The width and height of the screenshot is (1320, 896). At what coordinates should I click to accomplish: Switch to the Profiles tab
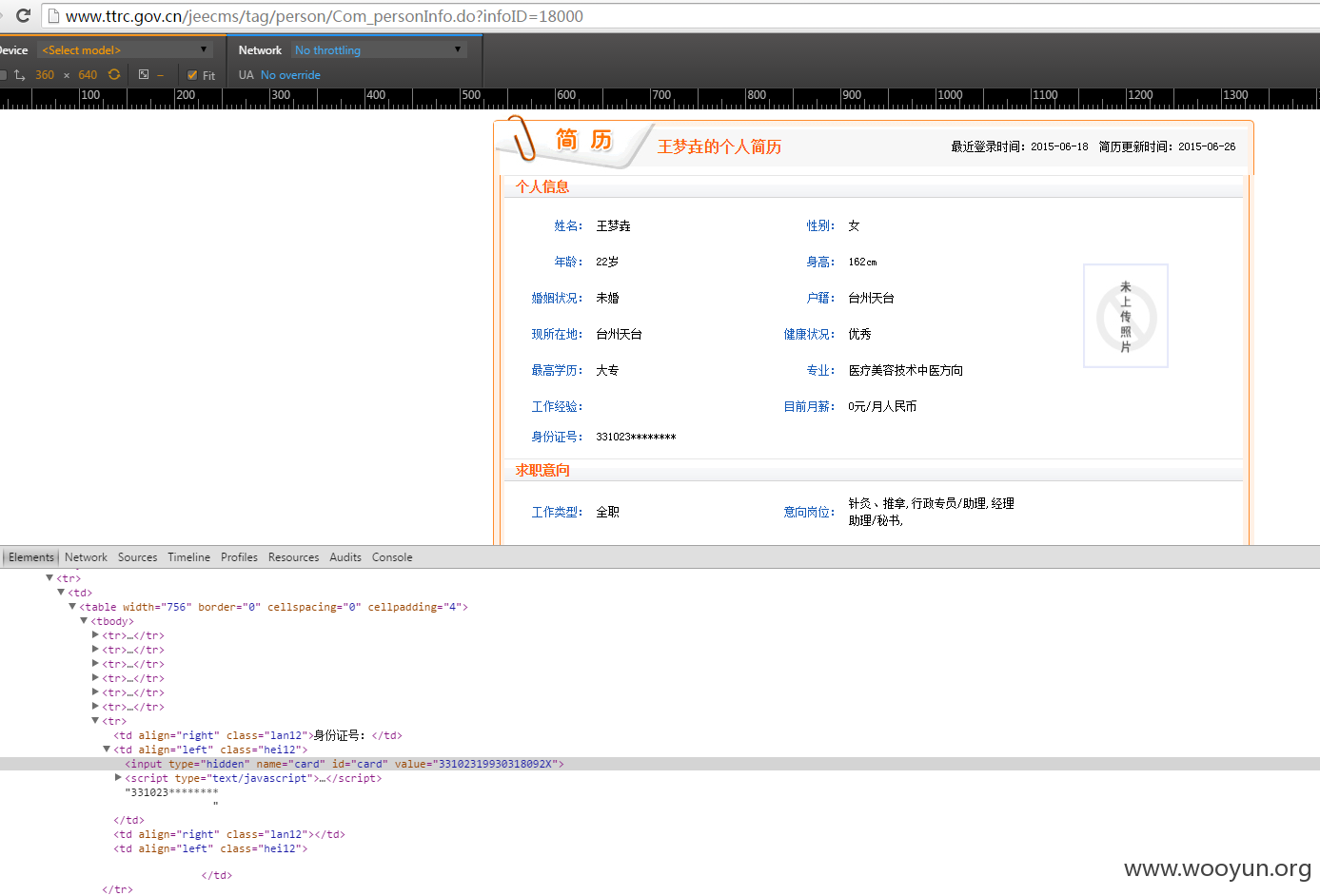[239, 557]
